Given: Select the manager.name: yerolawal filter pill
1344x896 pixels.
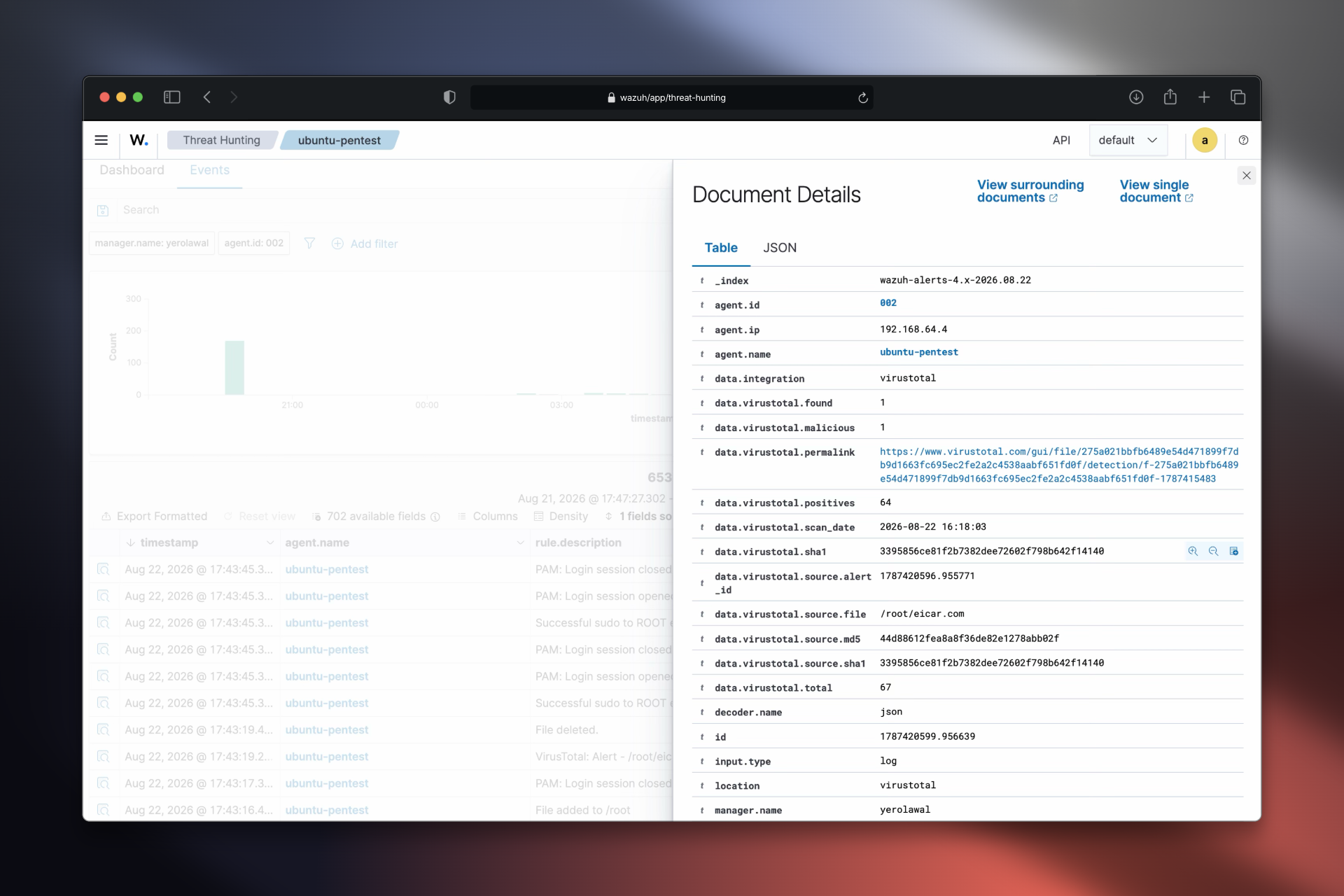Looking at the screenshot, I should pyautogui.click(x=152, y=243).
